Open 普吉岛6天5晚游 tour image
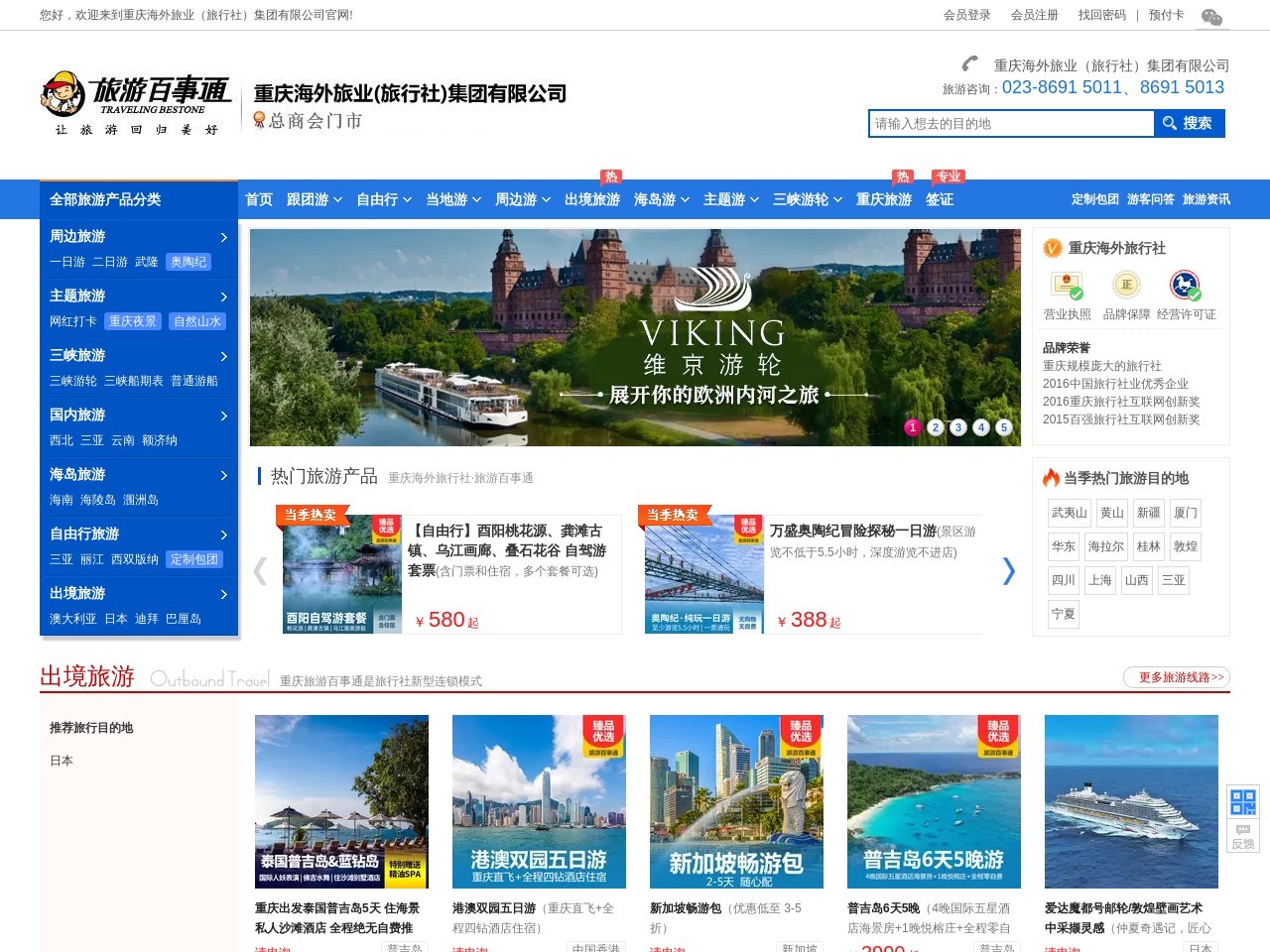 (x=934, y=801)
